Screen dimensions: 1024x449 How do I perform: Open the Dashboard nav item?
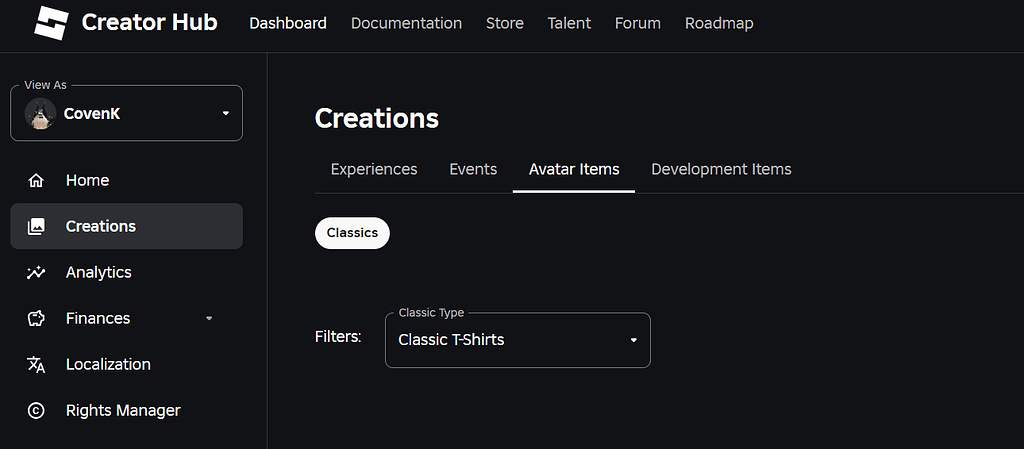(288, 23)
